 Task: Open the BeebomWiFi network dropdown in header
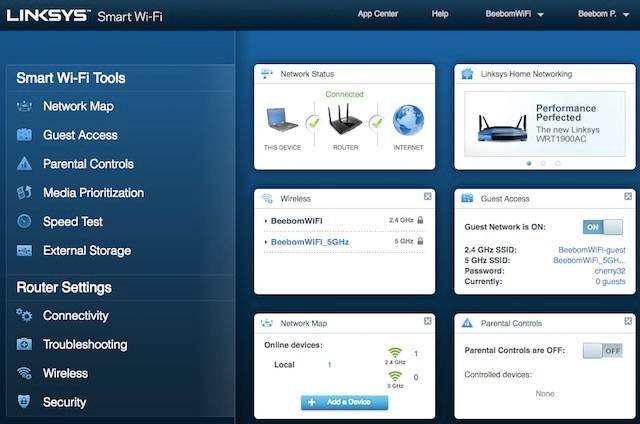[515, 15]
